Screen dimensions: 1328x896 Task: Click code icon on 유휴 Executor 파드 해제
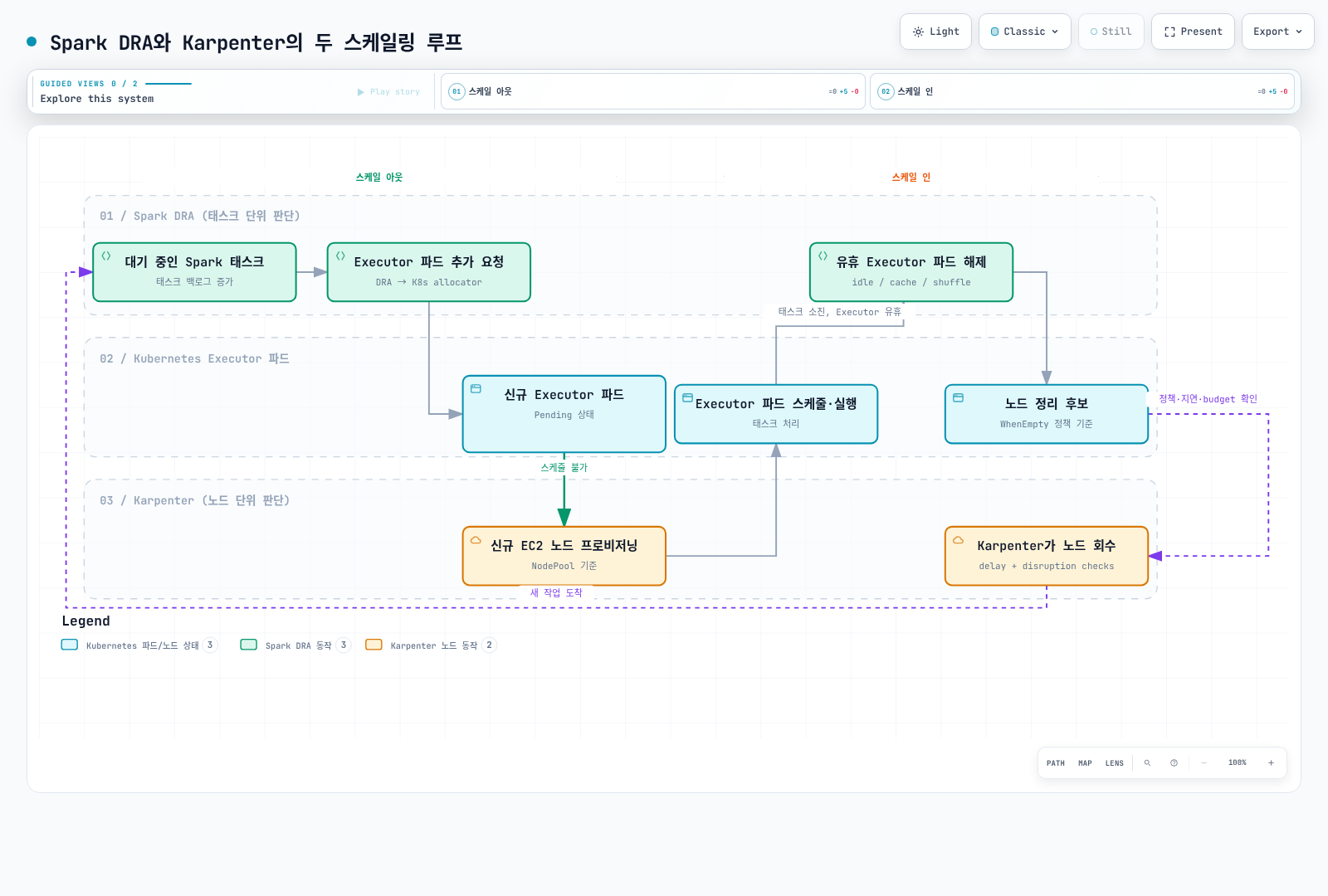(x=823, y=256)
